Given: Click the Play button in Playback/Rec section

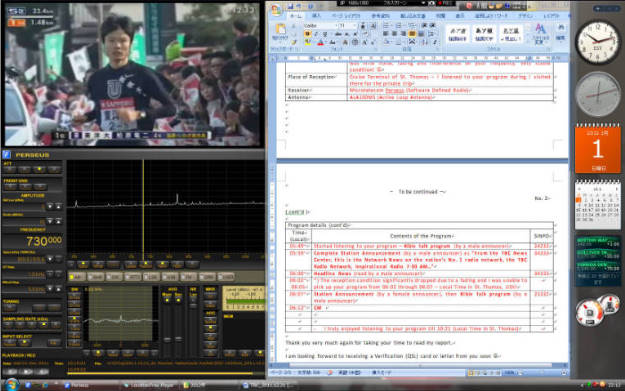Looking at the screenshot, I should click(x=27, y=371).
